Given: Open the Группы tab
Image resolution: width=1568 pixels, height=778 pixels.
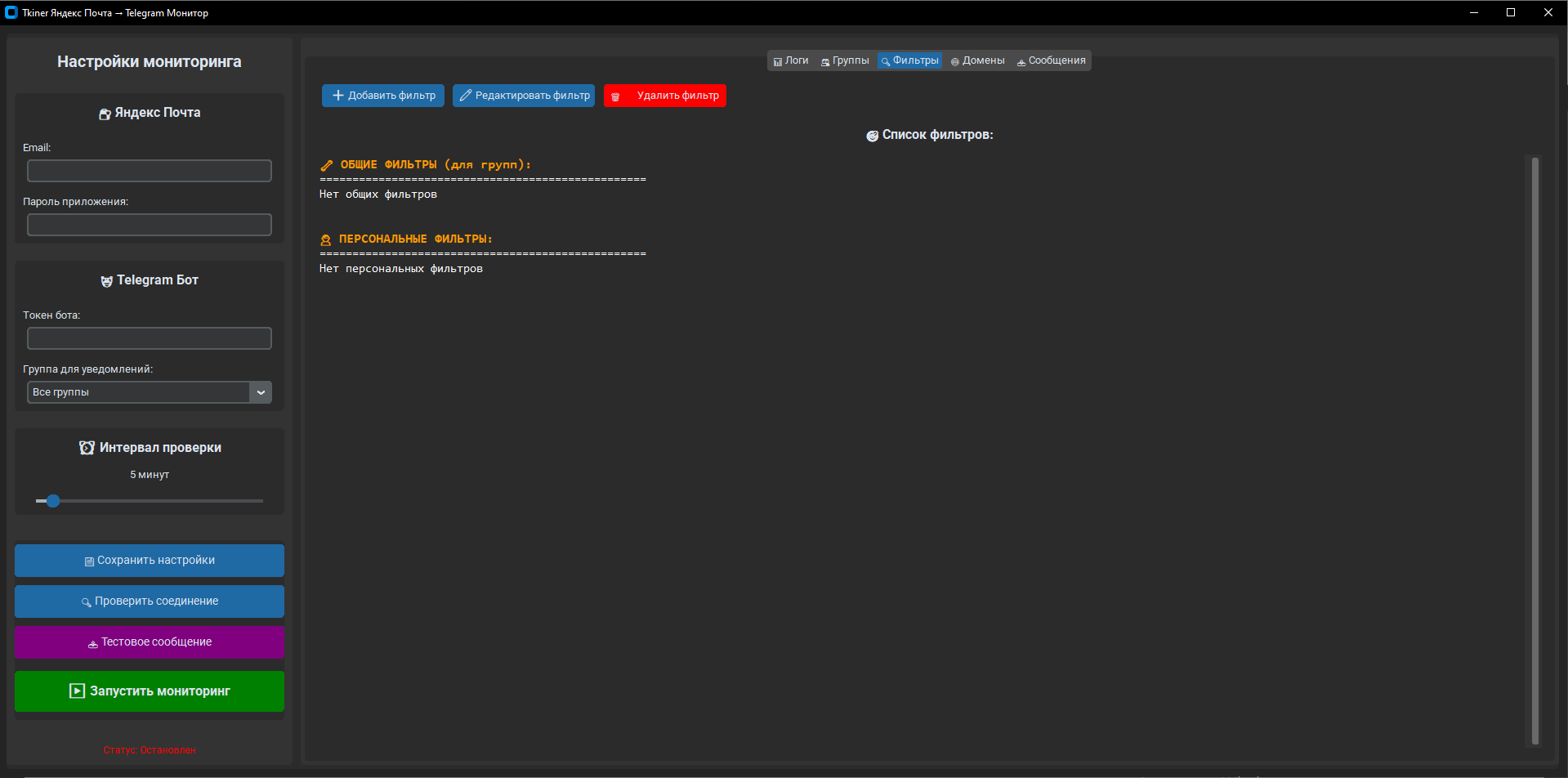Looking at the screenshot, I should coord(845,60).
